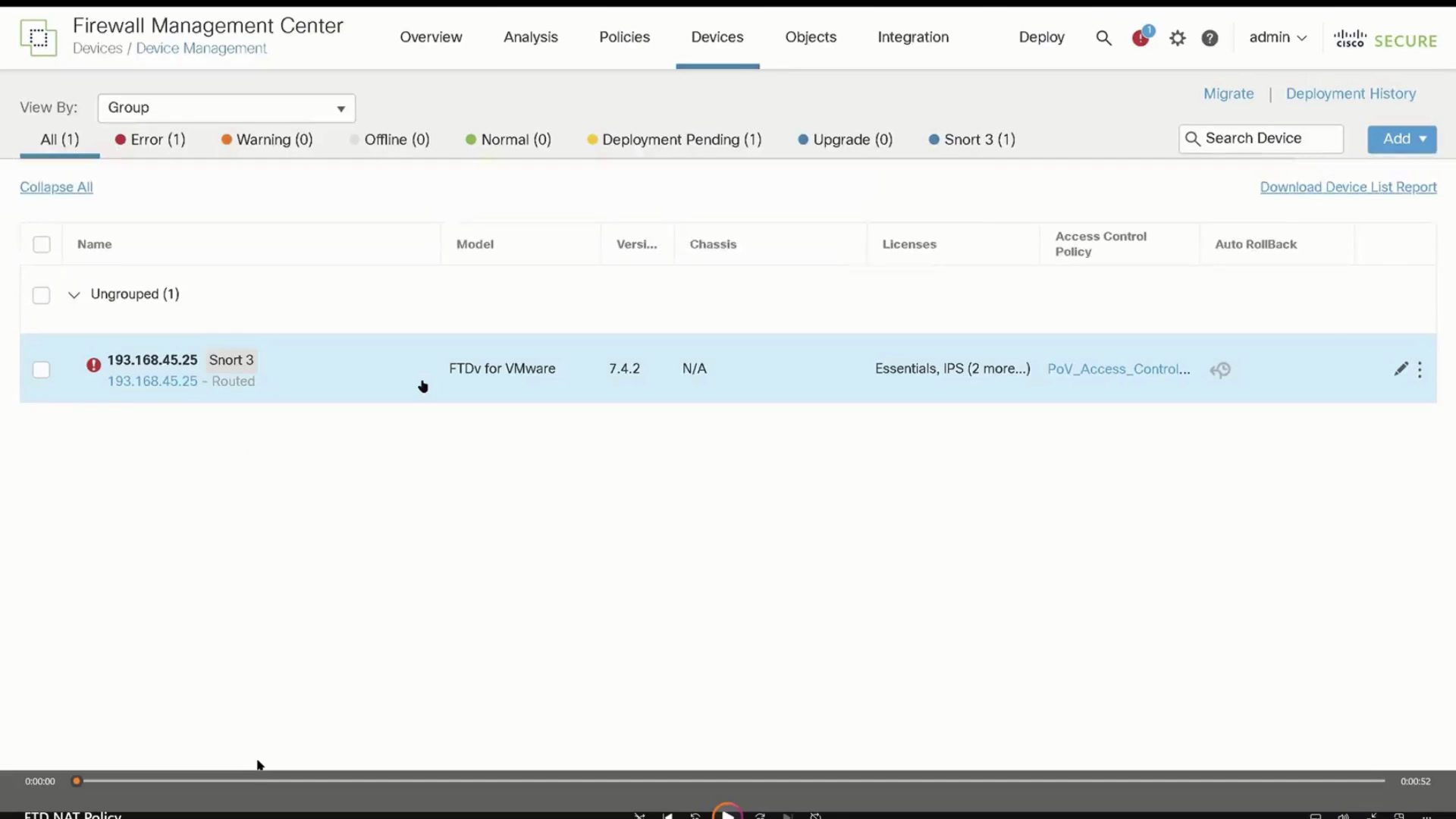Open the Overview menu
Image resolution: width=1456 pixels, height=819 pixels.
point(431,37)
